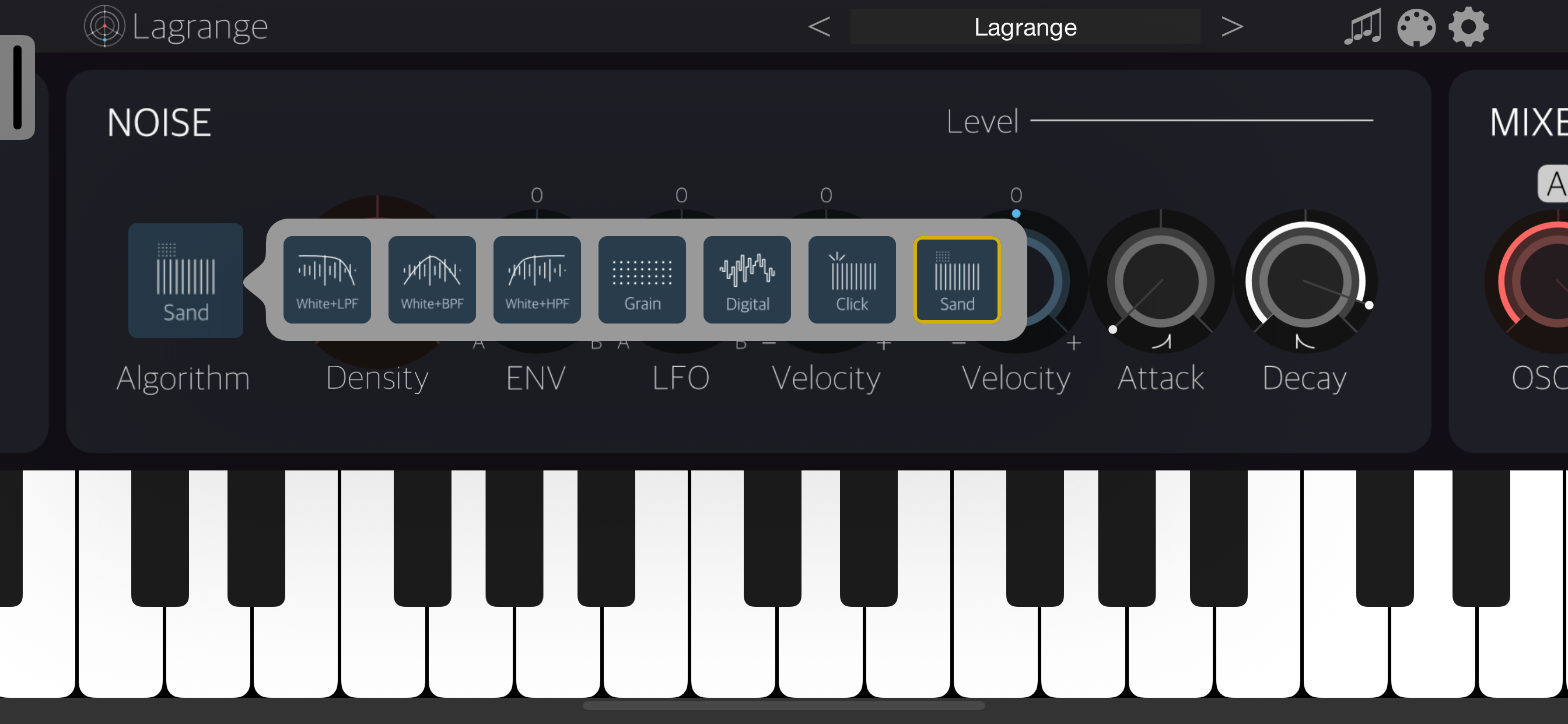The width and height of the screenshot is (1568, 724).
Task: Choose the White+HPF noise algorithm
Action: click(537, 279)
